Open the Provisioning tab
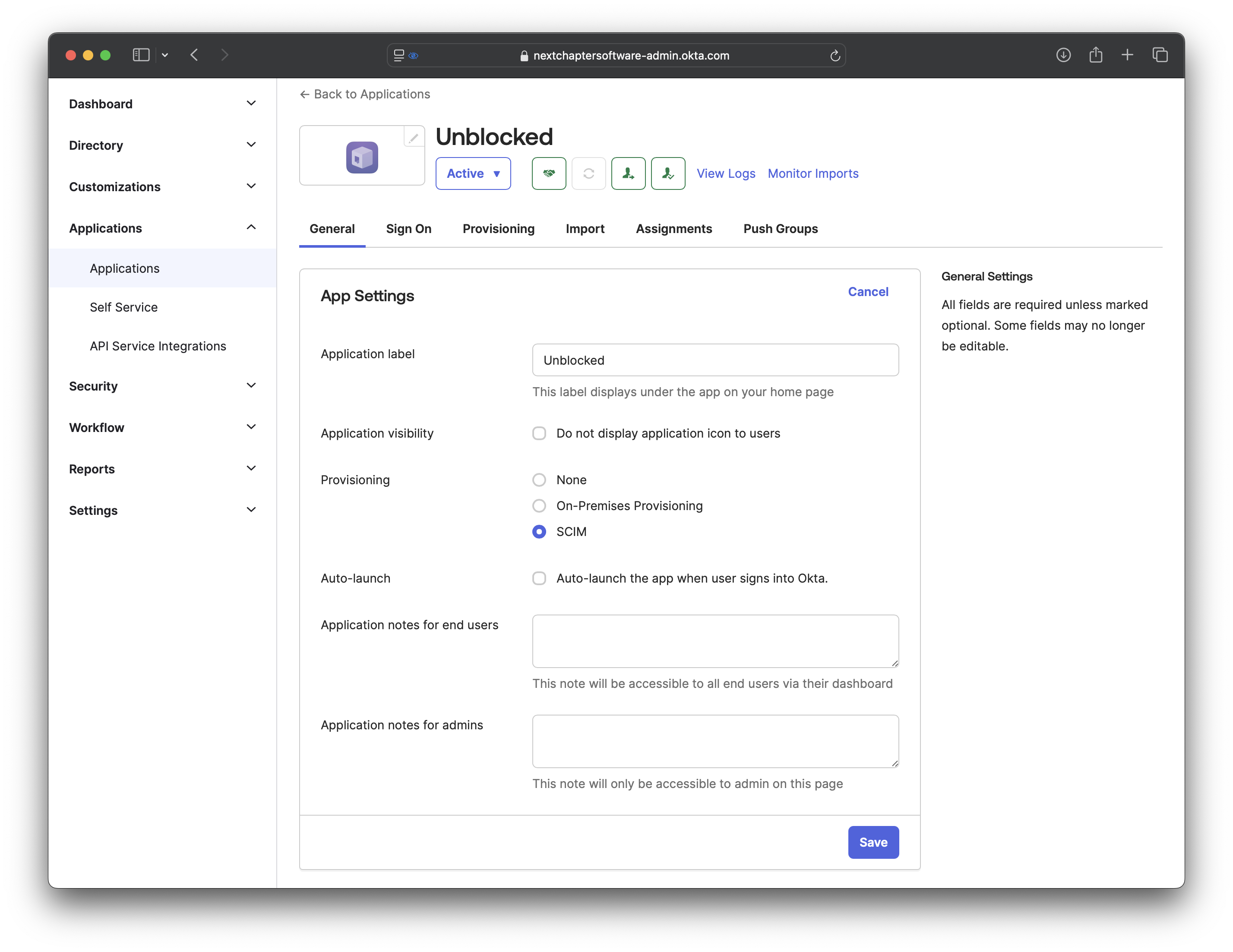Screen dimensions: 1233x952 (x=499, y=229)
